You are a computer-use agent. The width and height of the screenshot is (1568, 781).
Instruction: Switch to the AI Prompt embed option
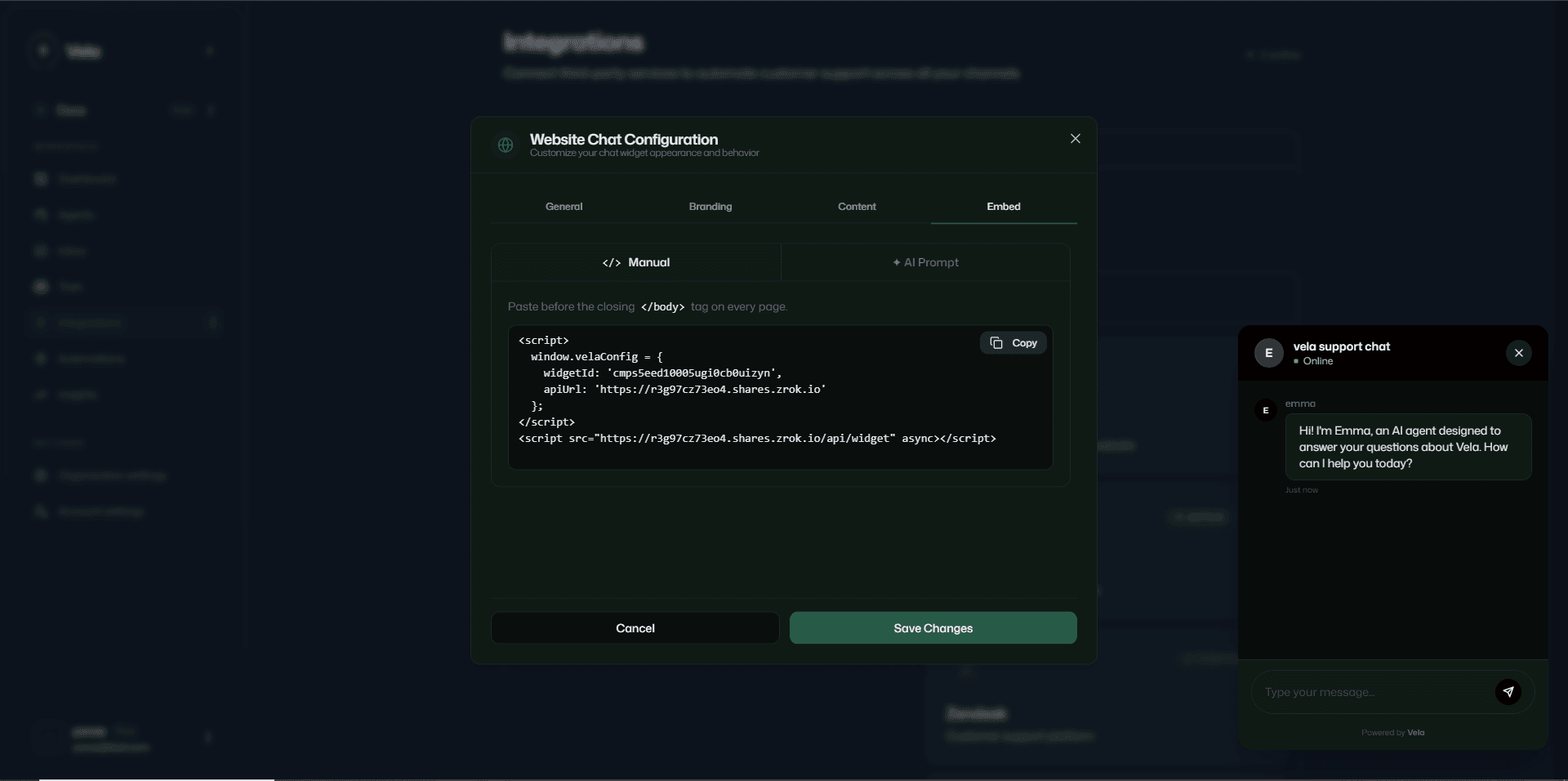point(925,262)
